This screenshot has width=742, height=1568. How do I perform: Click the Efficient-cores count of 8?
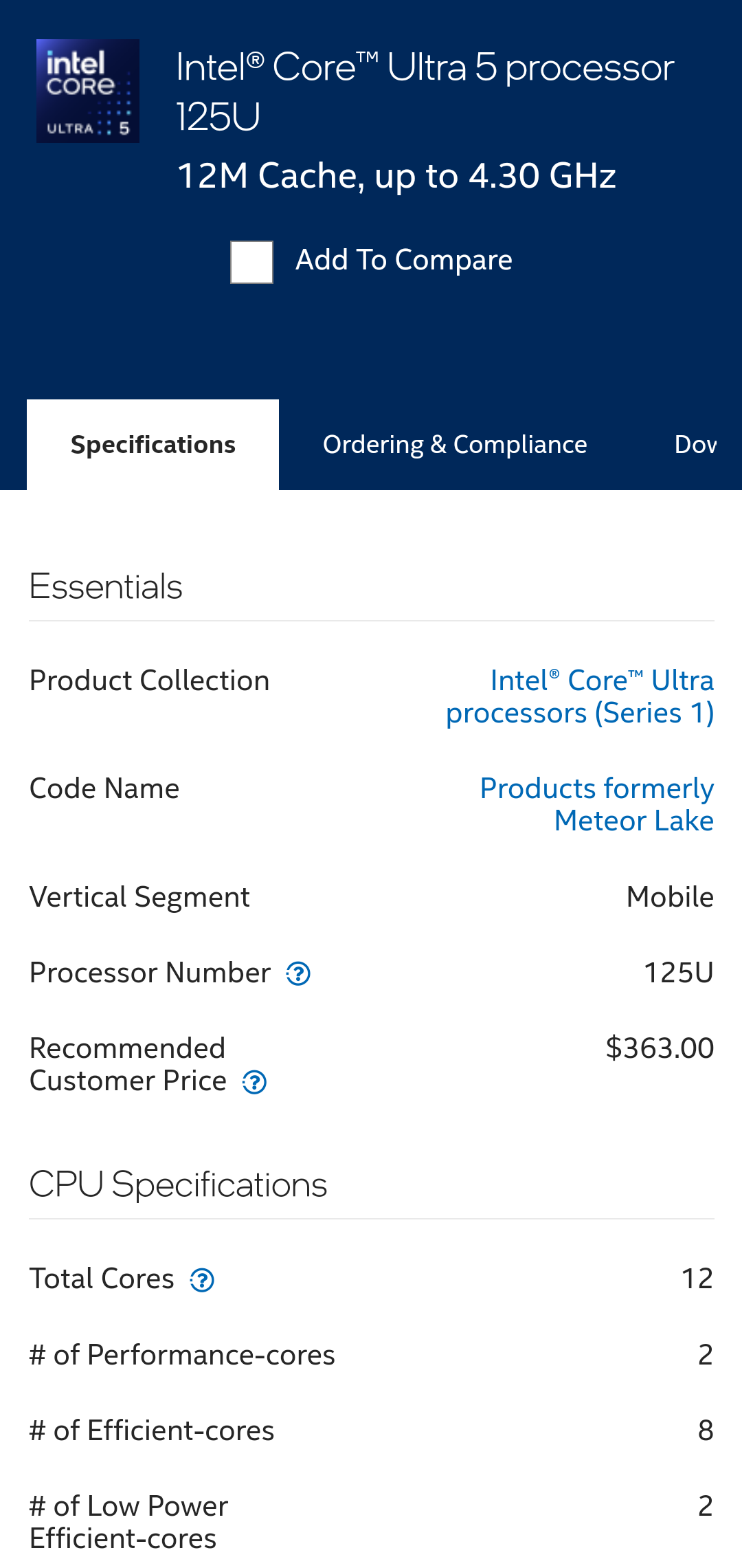pyautogui.click(x=706, y=1431)
